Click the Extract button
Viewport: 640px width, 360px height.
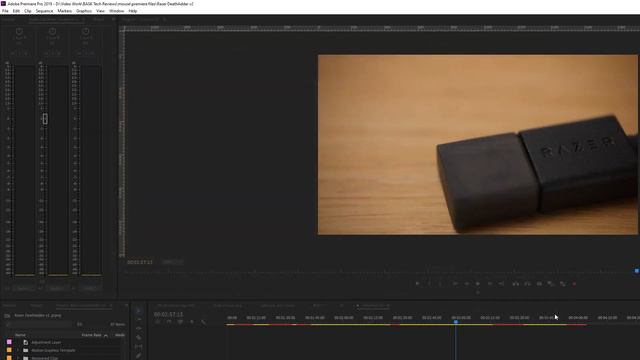click(527, 284)
